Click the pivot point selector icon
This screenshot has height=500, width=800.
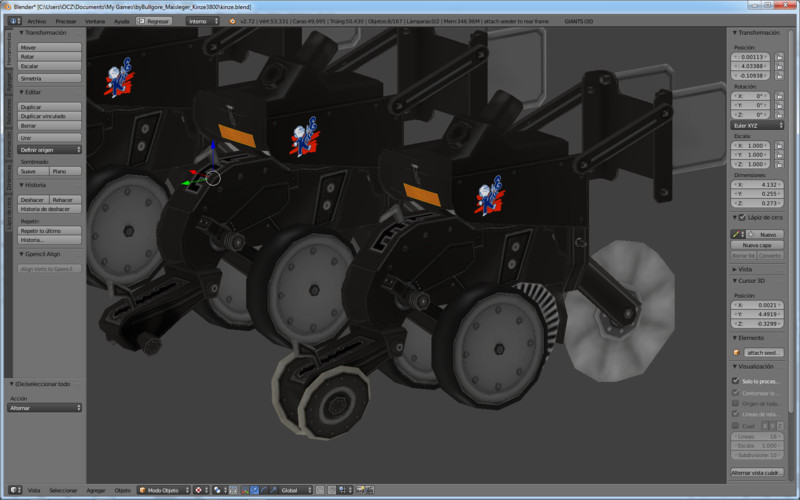pyautogui.click(x=217, y=490)
